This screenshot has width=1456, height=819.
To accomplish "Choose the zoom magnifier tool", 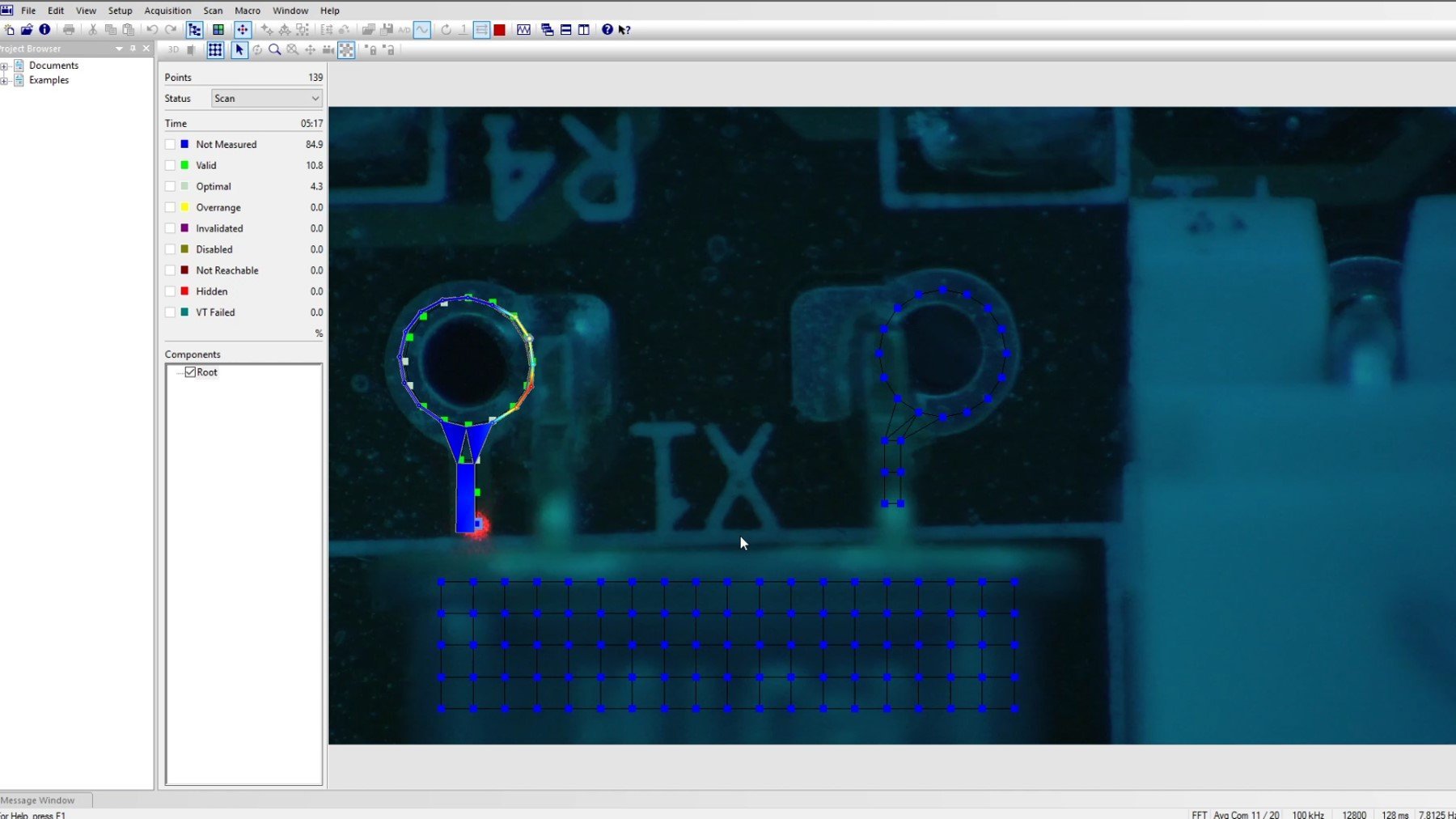I will pos(275,50).
